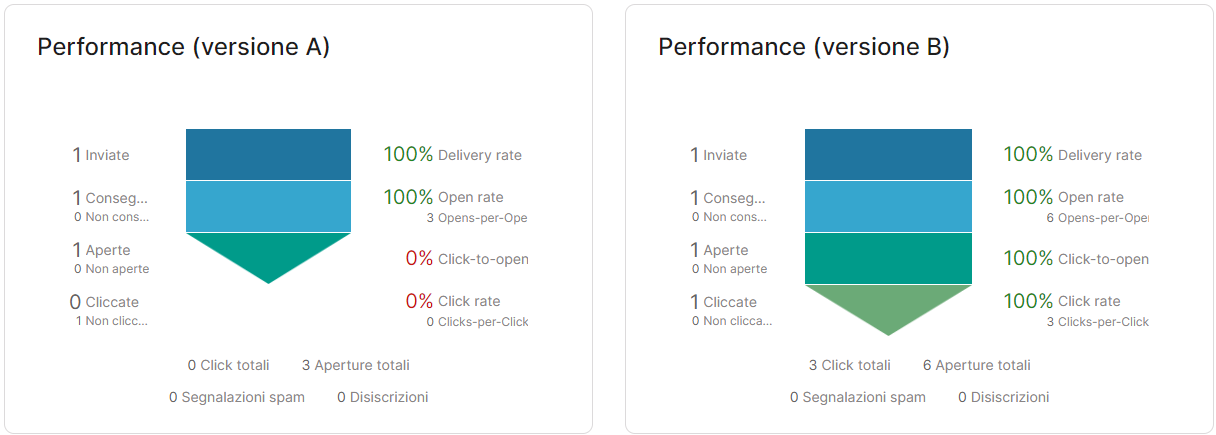
Task: Click green triangle funnel tip in versione B
Action: [888, 303]
